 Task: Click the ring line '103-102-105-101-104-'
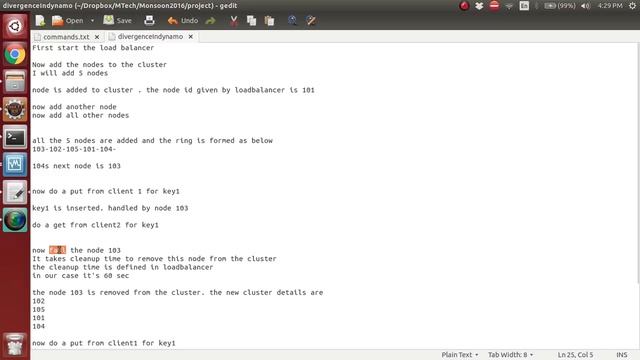[x=74, y=149]
